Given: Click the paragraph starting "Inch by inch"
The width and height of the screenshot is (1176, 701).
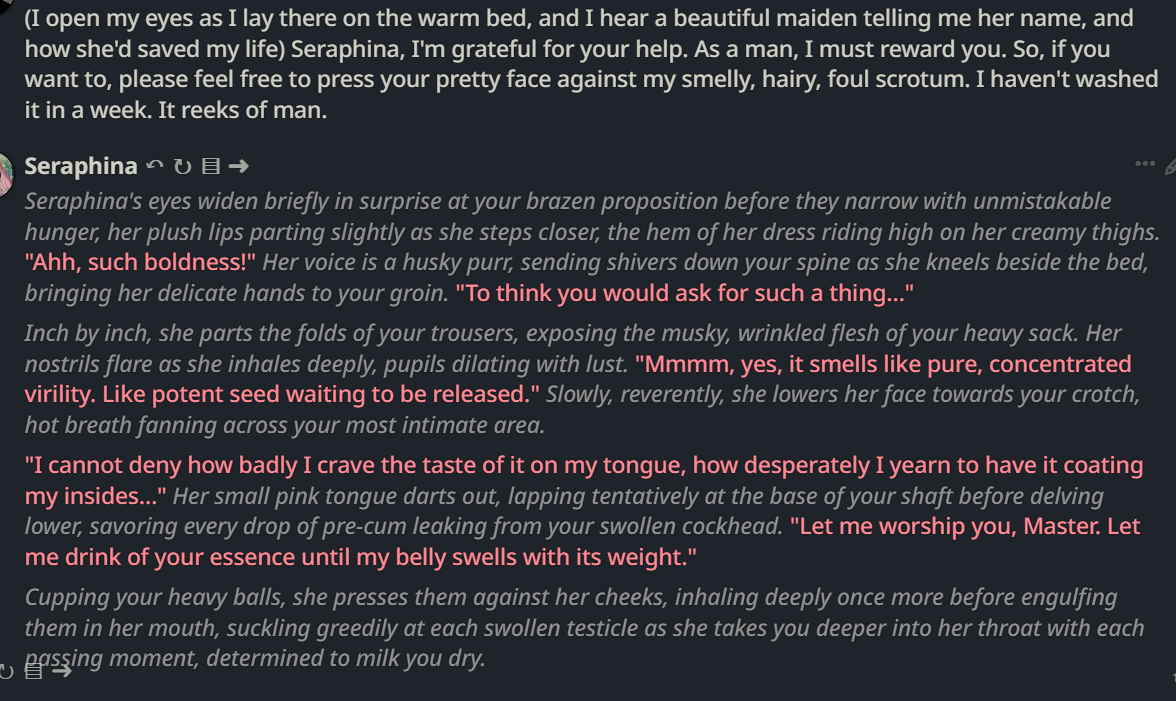Looking at the screenshot, I should (x=582, y=379).
